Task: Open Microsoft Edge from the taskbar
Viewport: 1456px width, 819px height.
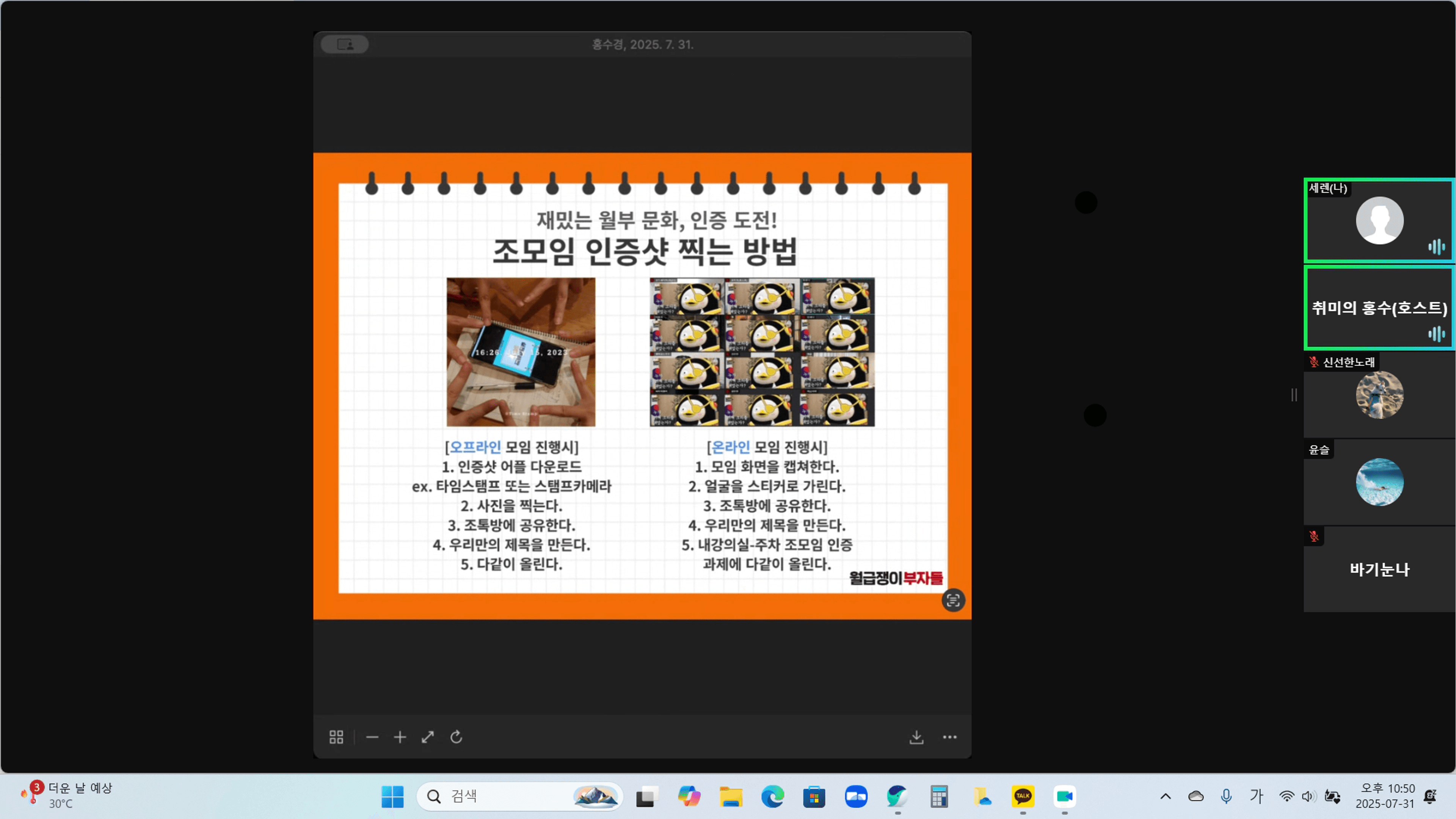Action: pos(773,796)
